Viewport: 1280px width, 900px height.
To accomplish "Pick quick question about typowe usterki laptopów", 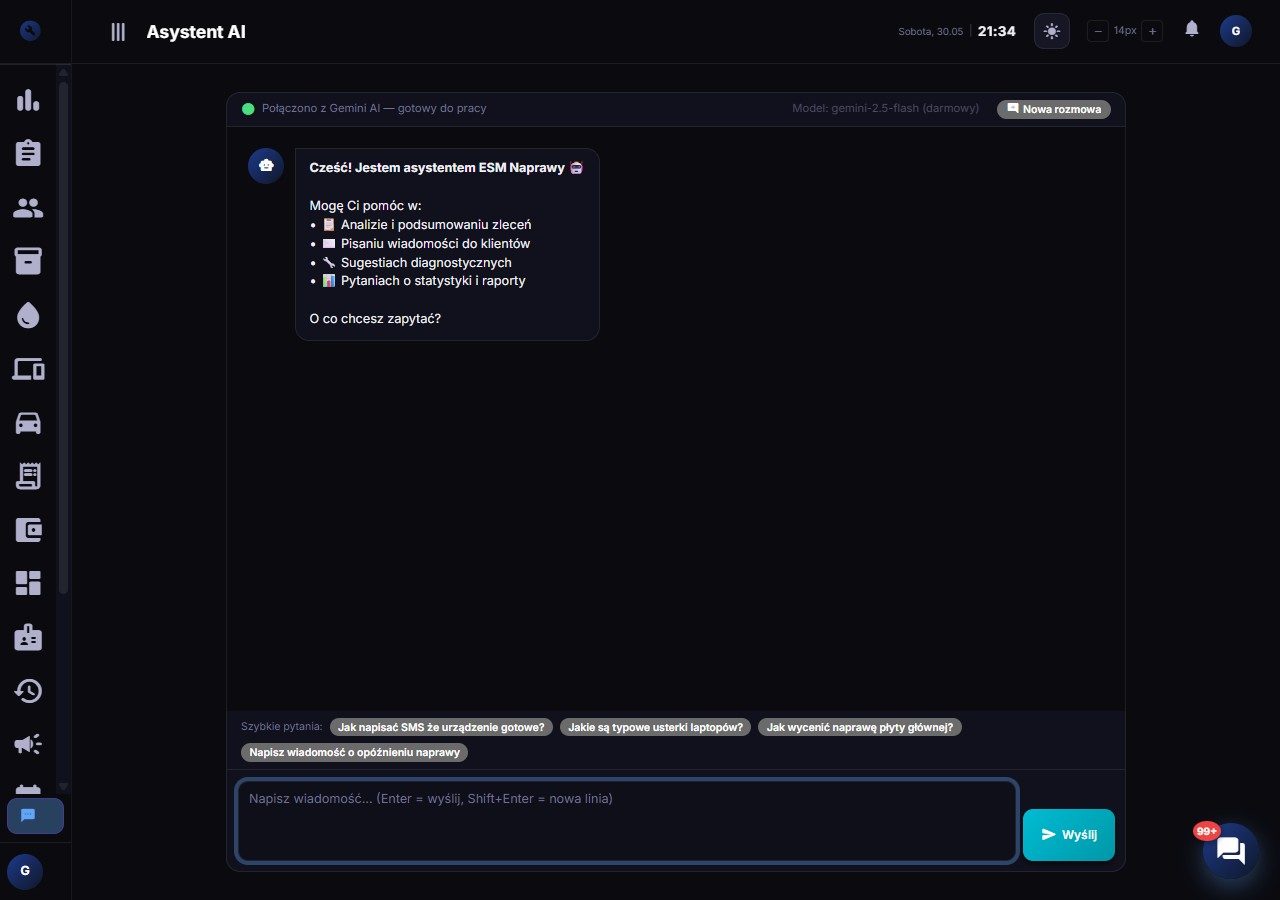I will coord(655,727).
